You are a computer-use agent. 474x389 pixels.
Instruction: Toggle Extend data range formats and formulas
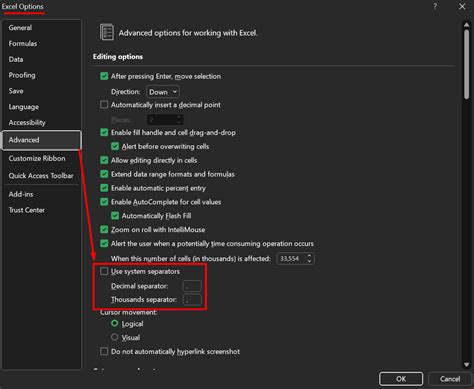(x=104, y=174)
